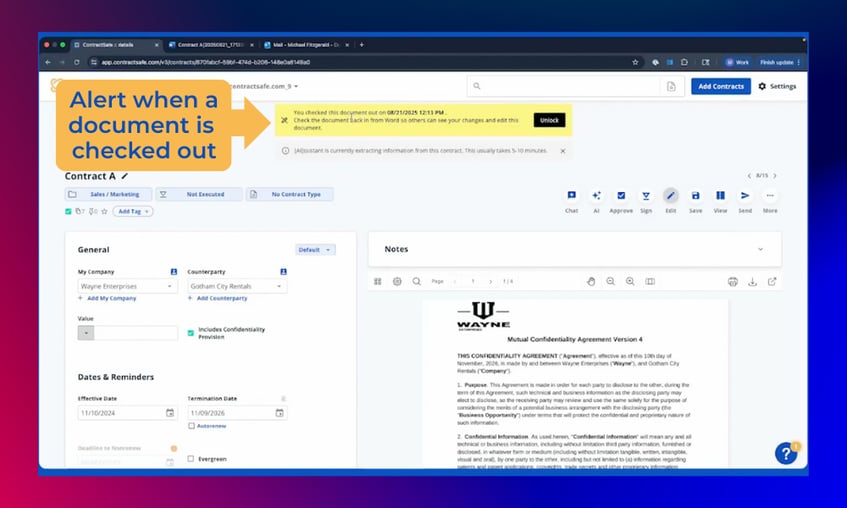847x508 pixels.
Task: Search within the document viewer
Action: (x=416, y=282)
